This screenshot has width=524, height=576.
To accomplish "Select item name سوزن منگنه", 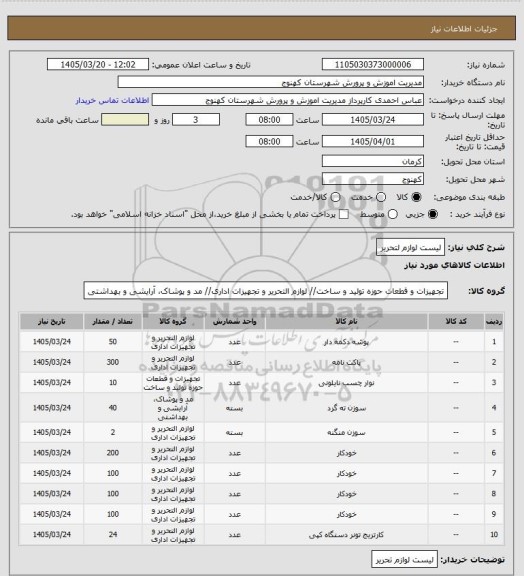I will (346, 432).
